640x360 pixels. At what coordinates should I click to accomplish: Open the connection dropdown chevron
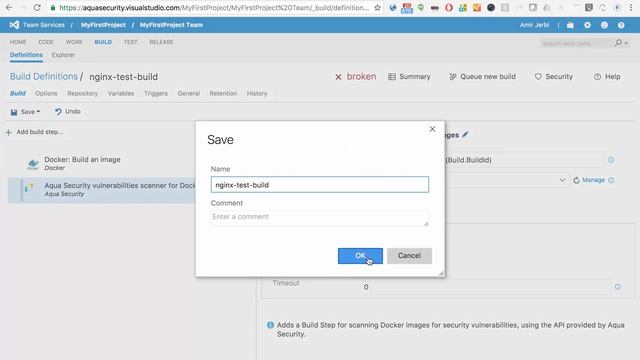pos(562,180)
